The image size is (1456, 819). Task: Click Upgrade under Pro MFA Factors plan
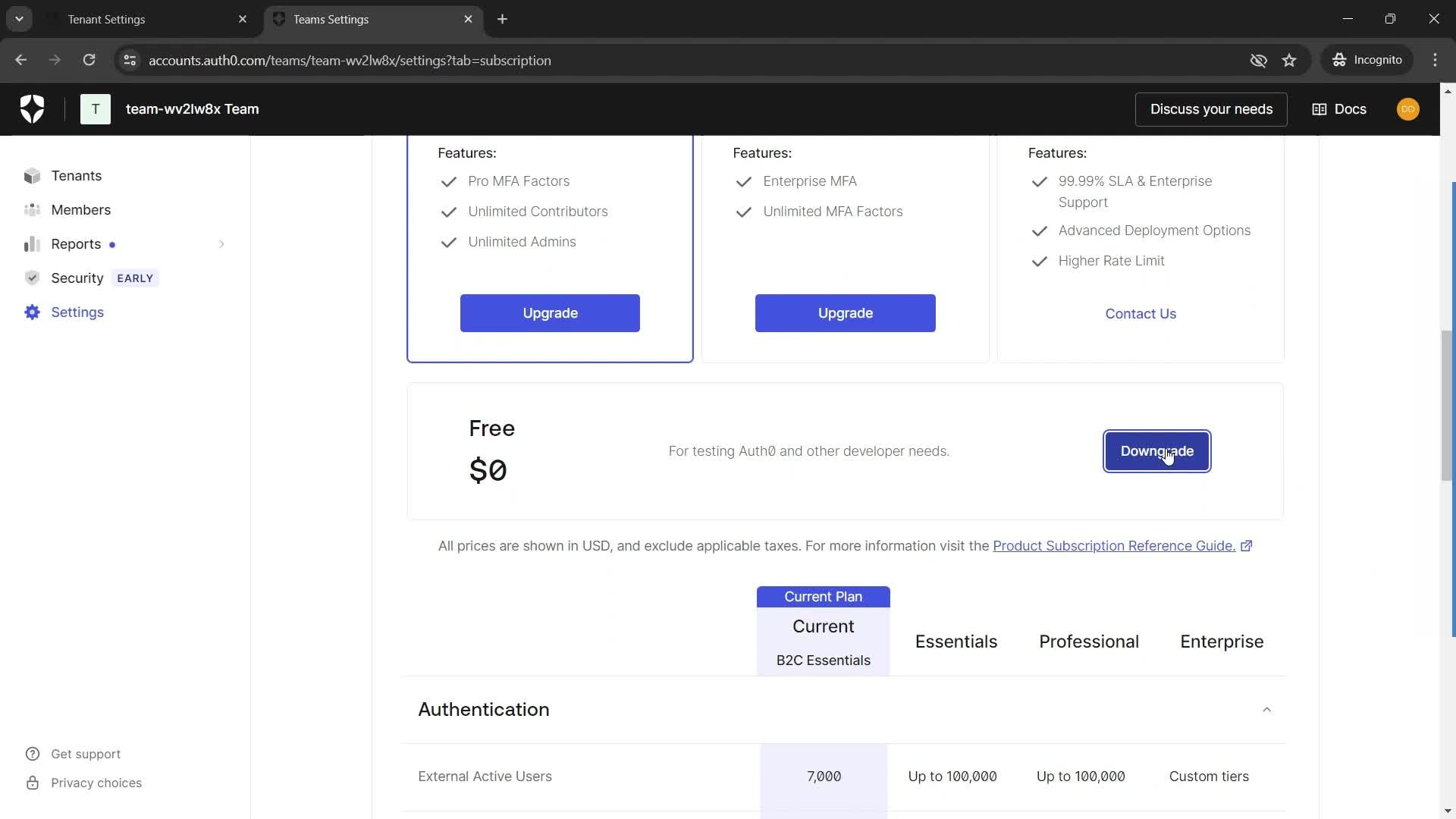tap(550, 313)
